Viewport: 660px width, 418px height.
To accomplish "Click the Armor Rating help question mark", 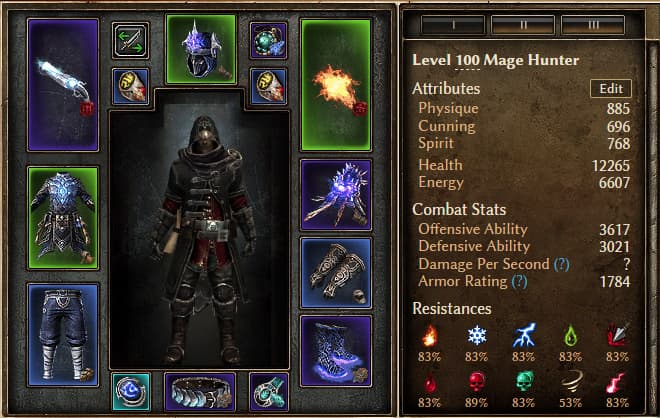I will pyautogui.click(x=519, y=281).
